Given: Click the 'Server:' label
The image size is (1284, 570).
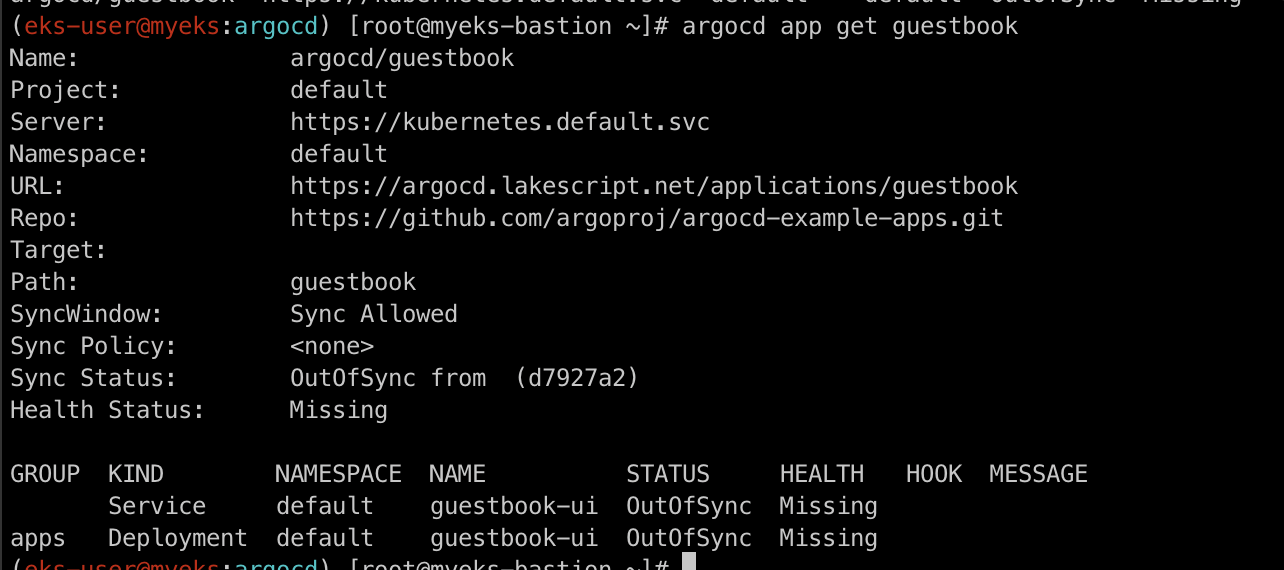Looking at the screenshot, I should (x=58, y=123).
